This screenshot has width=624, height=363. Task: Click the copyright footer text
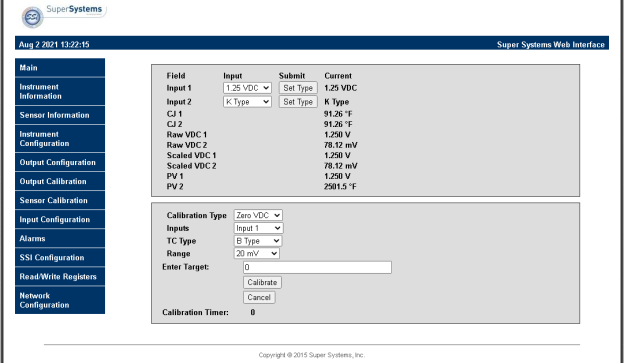pyautogui.click(x=312, y=355)
